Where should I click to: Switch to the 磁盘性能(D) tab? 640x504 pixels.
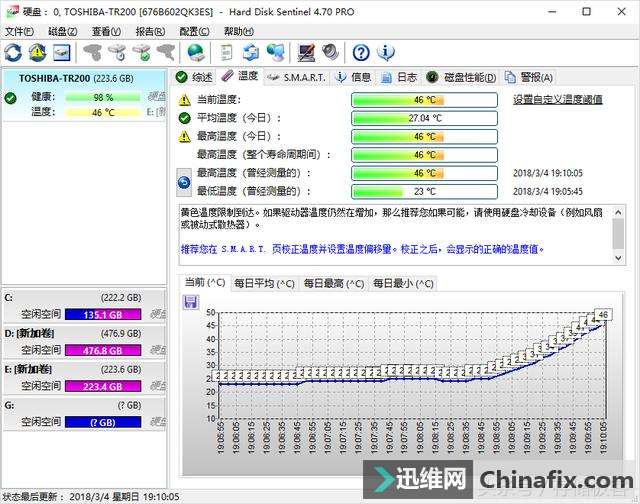[462, 77]
